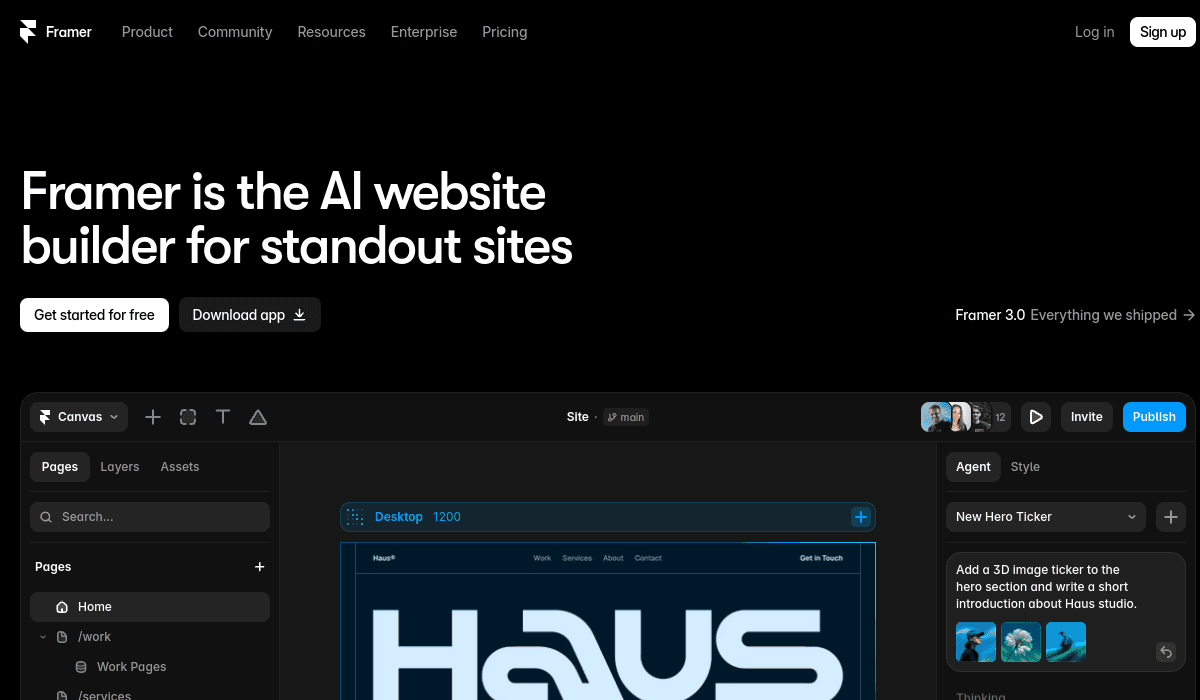The image size is (1200, 700).
Task: Open the Assets tab
Action: 180,467
